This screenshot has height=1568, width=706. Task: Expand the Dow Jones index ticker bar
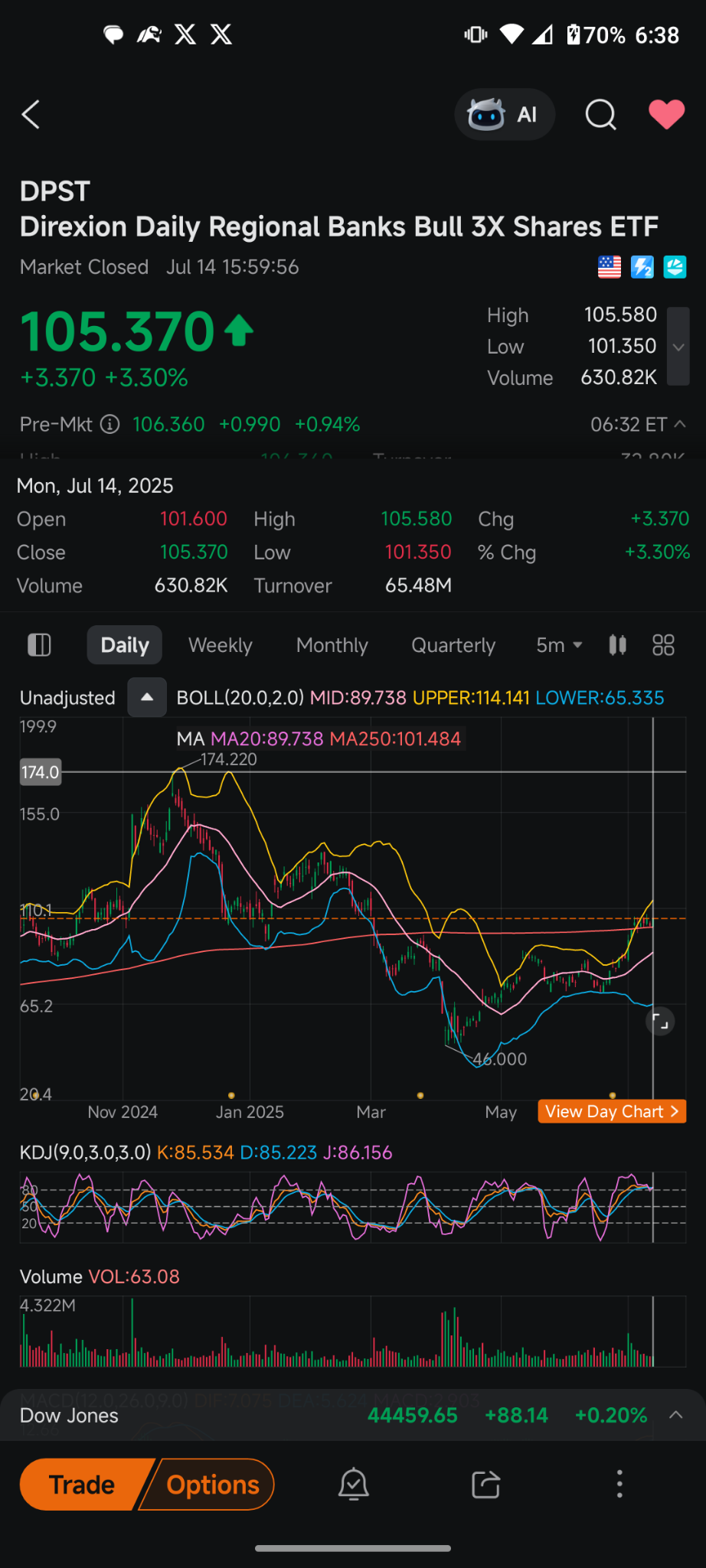[352, 1415]
